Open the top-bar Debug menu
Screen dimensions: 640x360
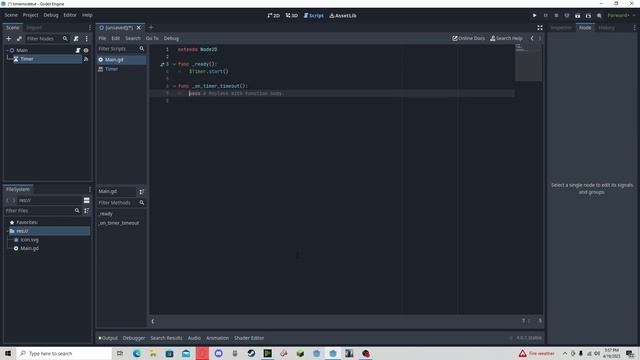click(51, 15)
